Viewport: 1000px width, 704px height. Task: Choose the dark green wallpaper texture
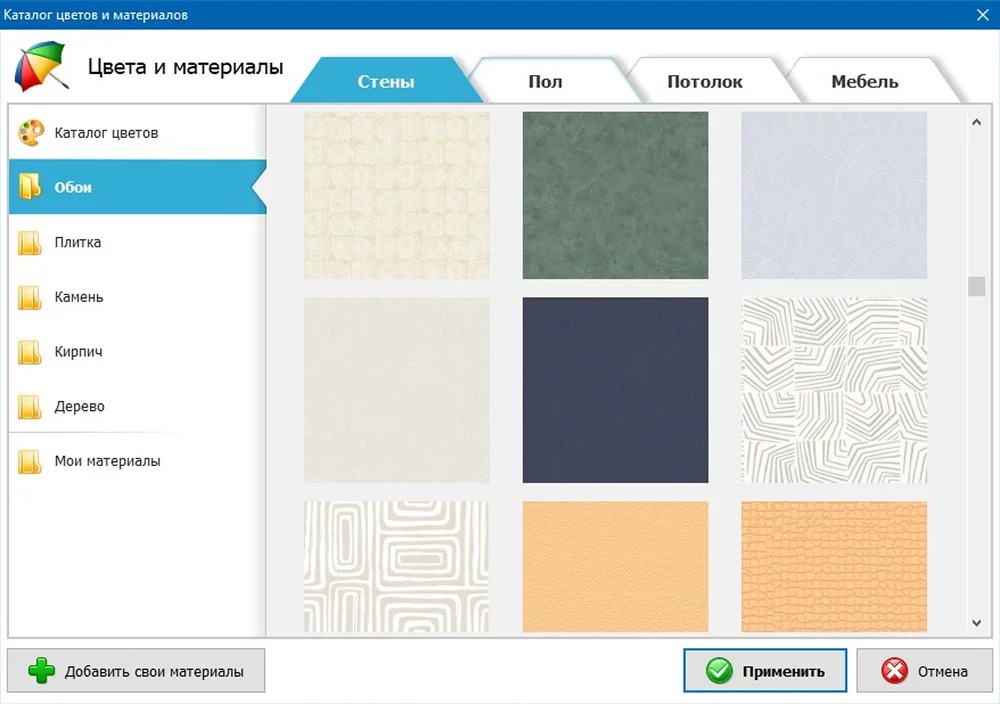pos(615,195)
